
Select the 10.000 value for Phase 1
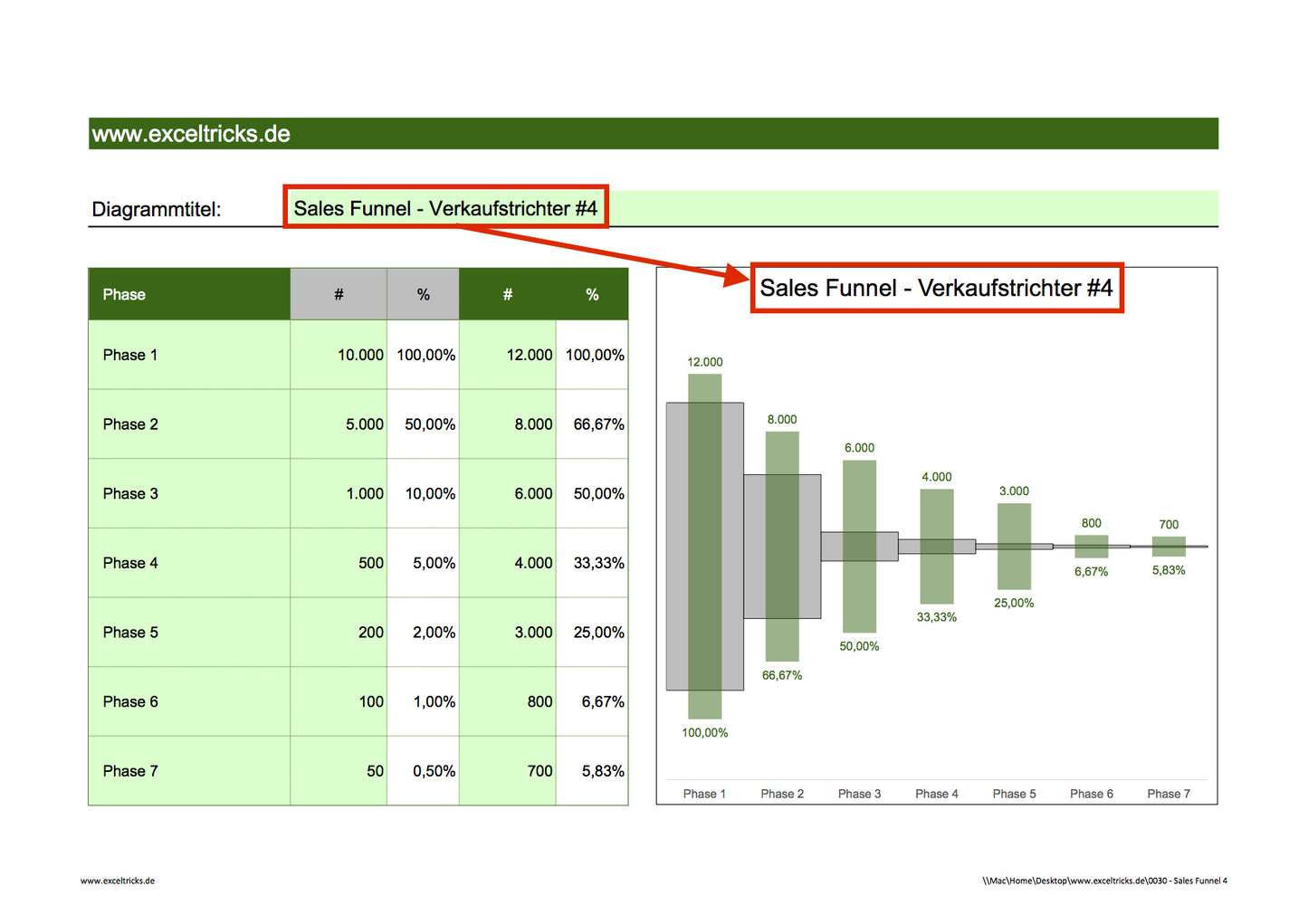click(x=359, y=354)
